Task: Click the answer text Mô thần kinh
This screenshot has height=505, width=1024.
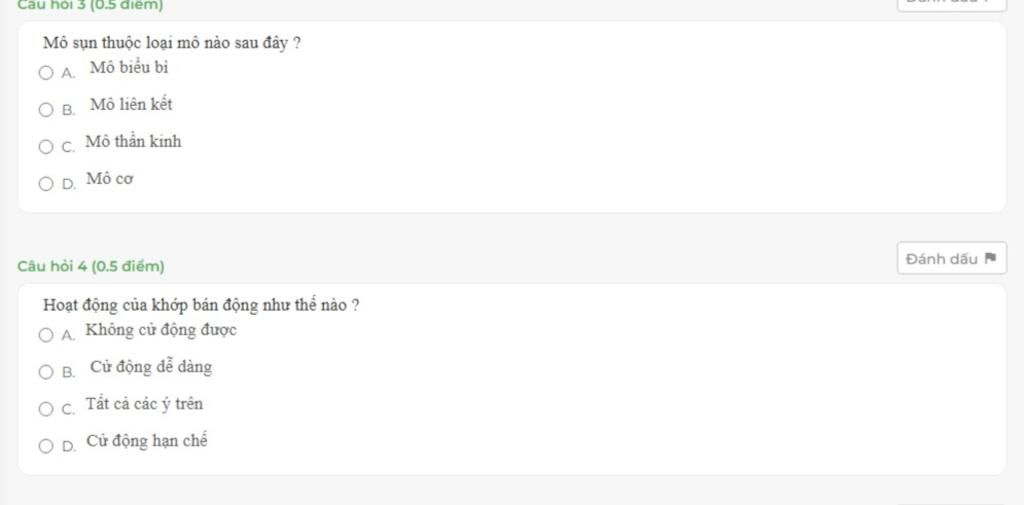Action: click(133, 142)
